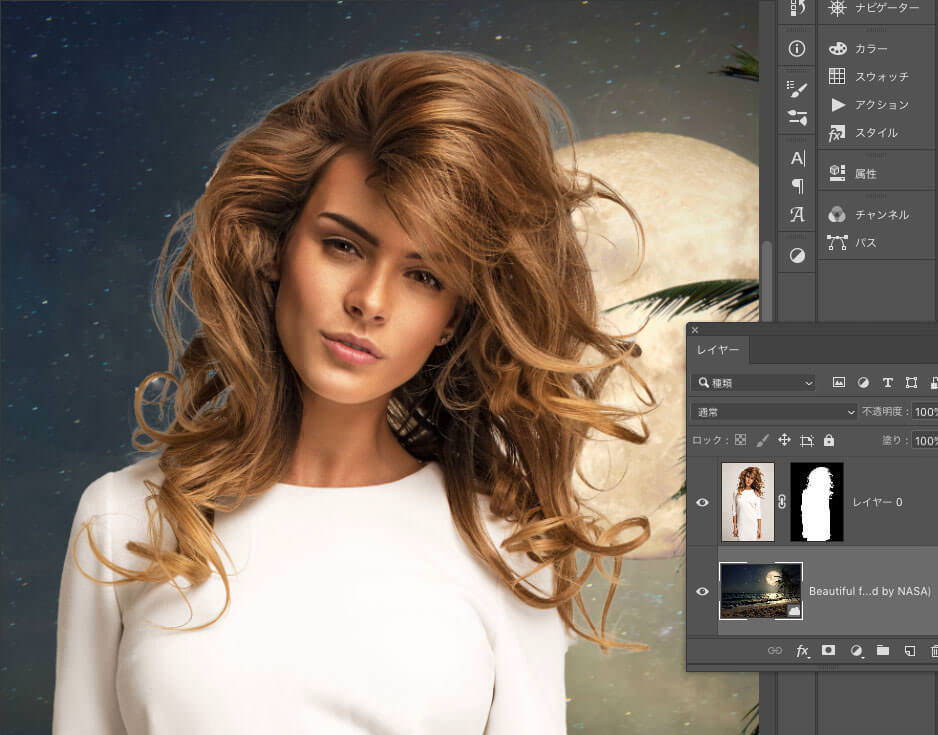Click the link layers icon at panel bottom
This screenshot has width=938, height=735.
(x=775, y=650)
